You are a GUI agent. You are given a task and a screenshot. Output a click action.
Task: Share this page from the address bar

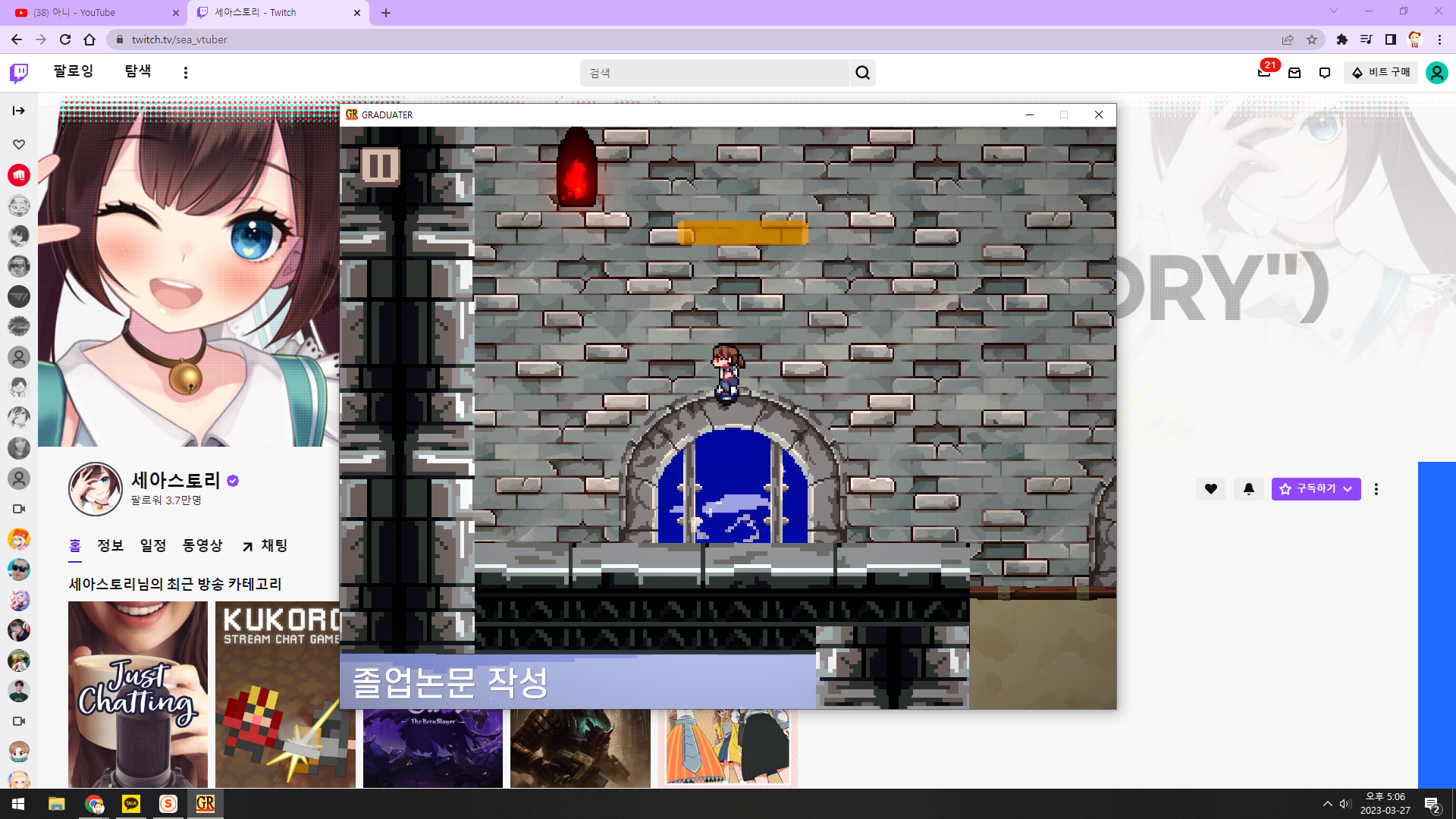1288,39
